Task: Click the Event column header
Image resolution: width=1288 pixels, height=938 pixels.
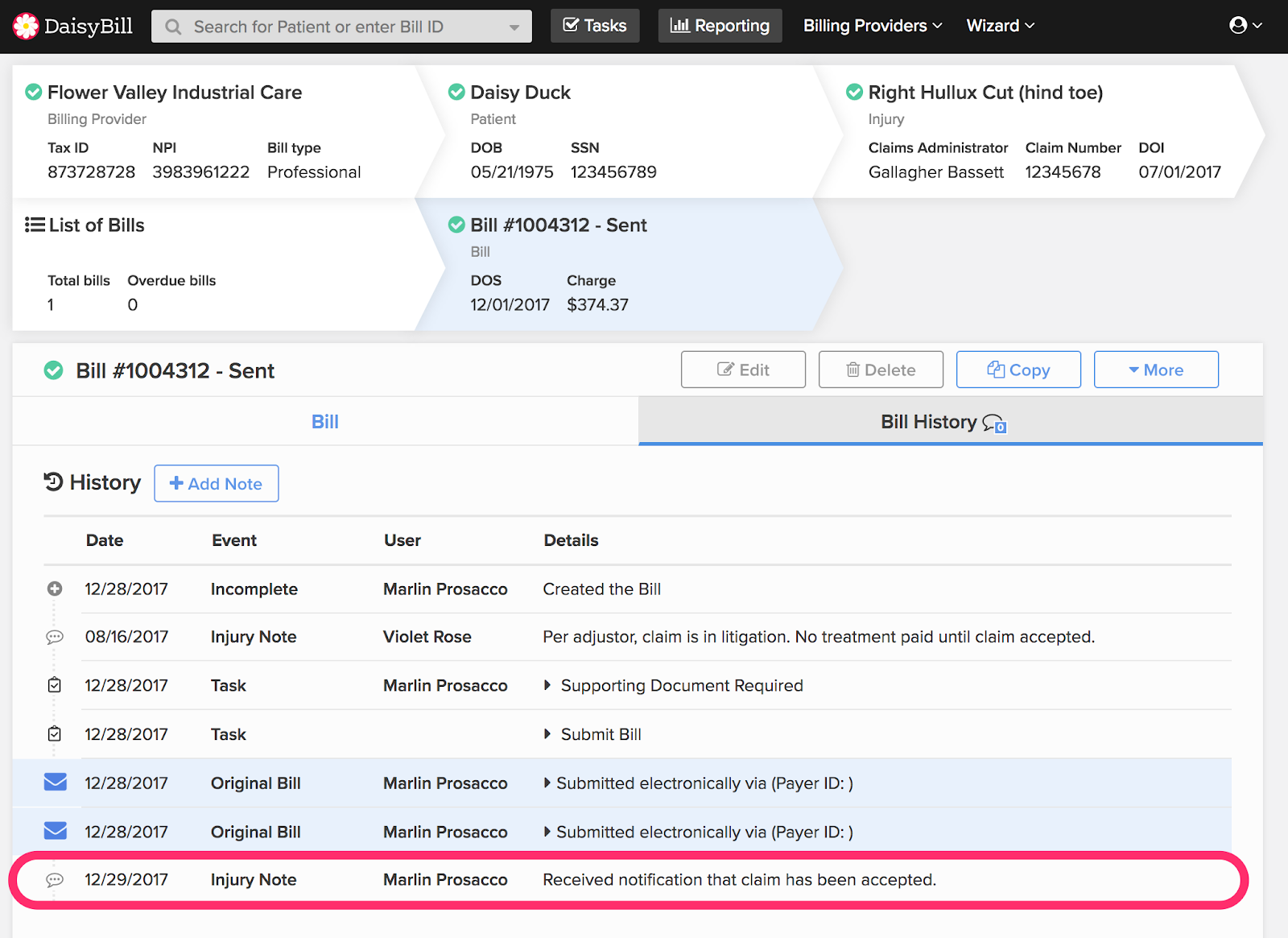Action: (x=234, y=540)
